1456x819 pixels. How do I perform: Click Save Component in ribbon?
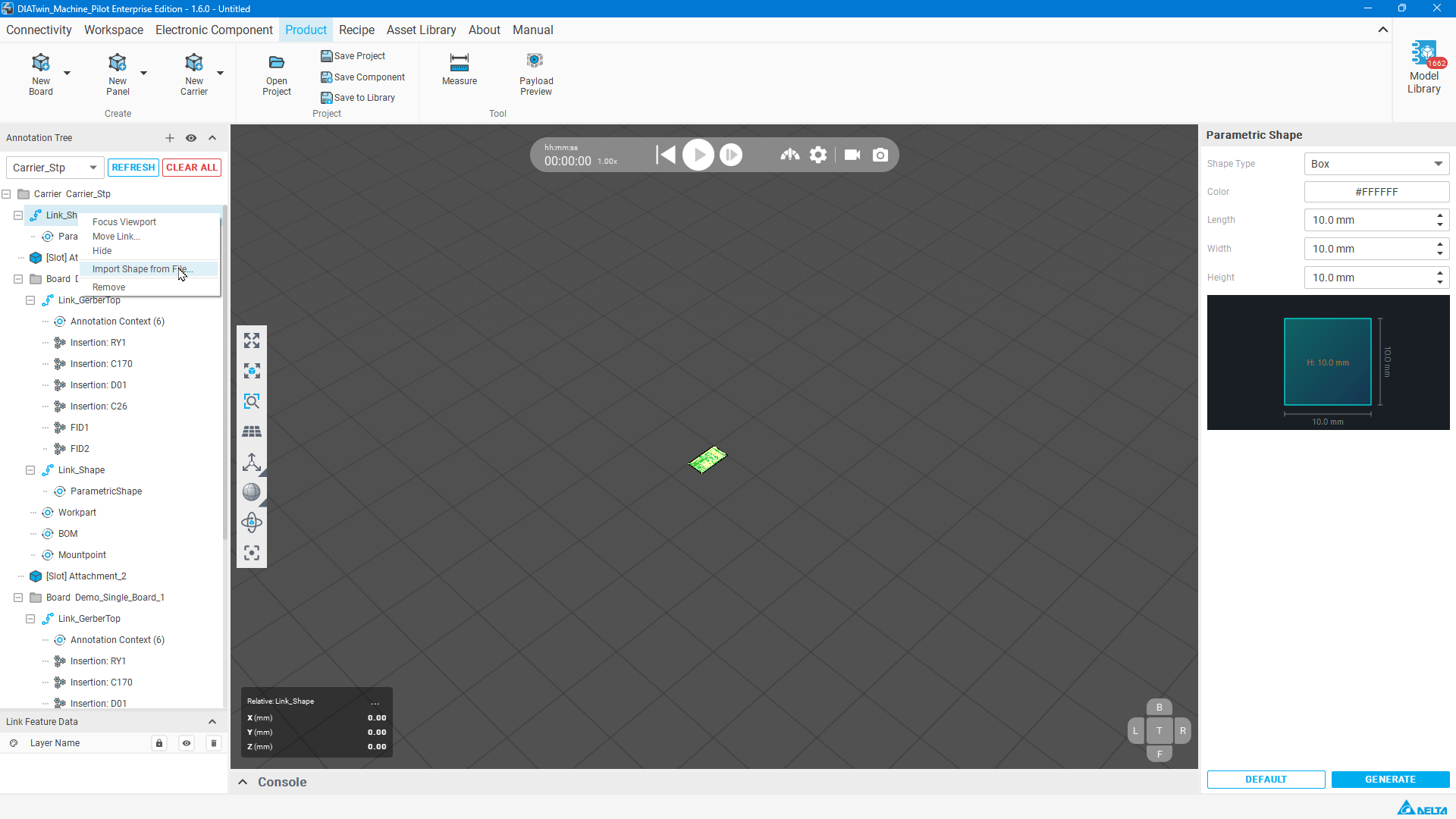(x=363, y=77)
